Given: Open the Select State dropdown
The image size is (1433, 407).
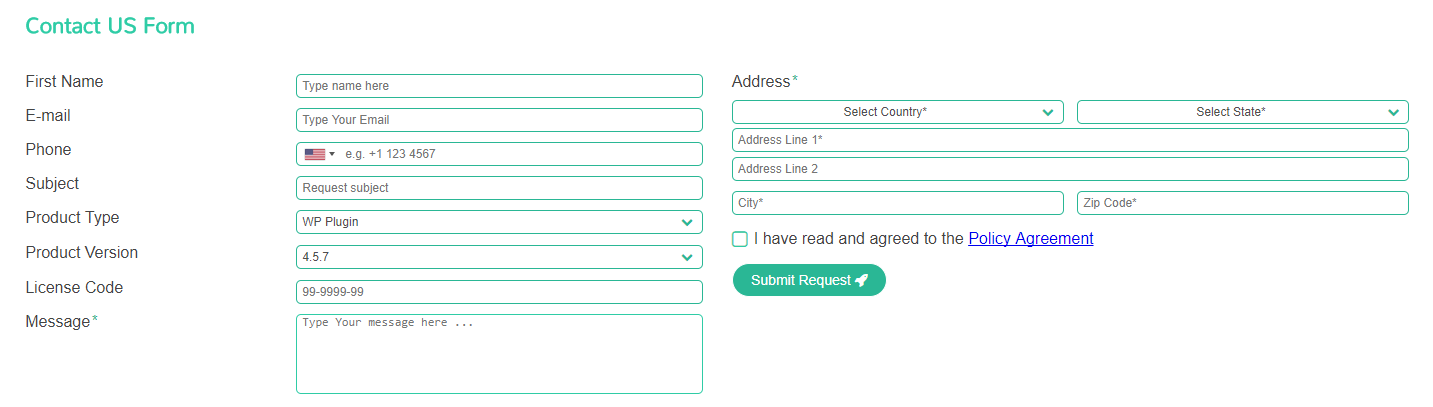Looking at the screenshot, I should (1243, 112).
